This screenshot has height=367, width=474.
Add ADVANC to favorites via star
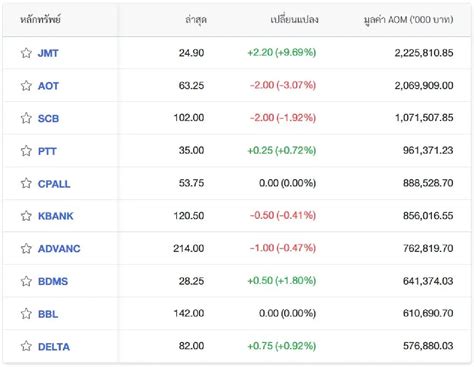pyautogui.click(x=26, y=248)
